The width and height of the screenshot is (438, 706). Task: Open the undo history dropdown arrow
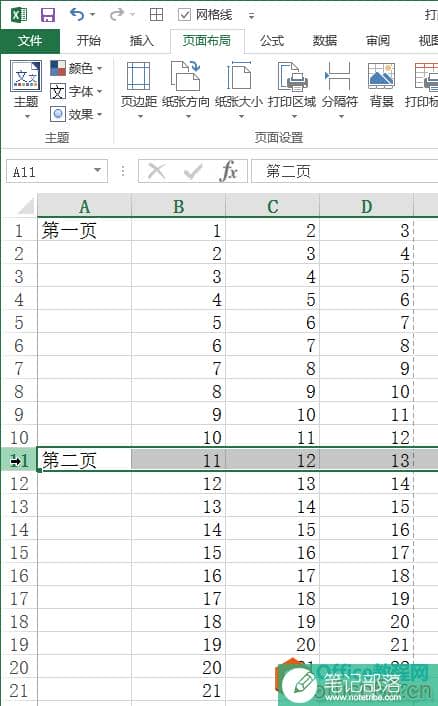coord(93,15)
